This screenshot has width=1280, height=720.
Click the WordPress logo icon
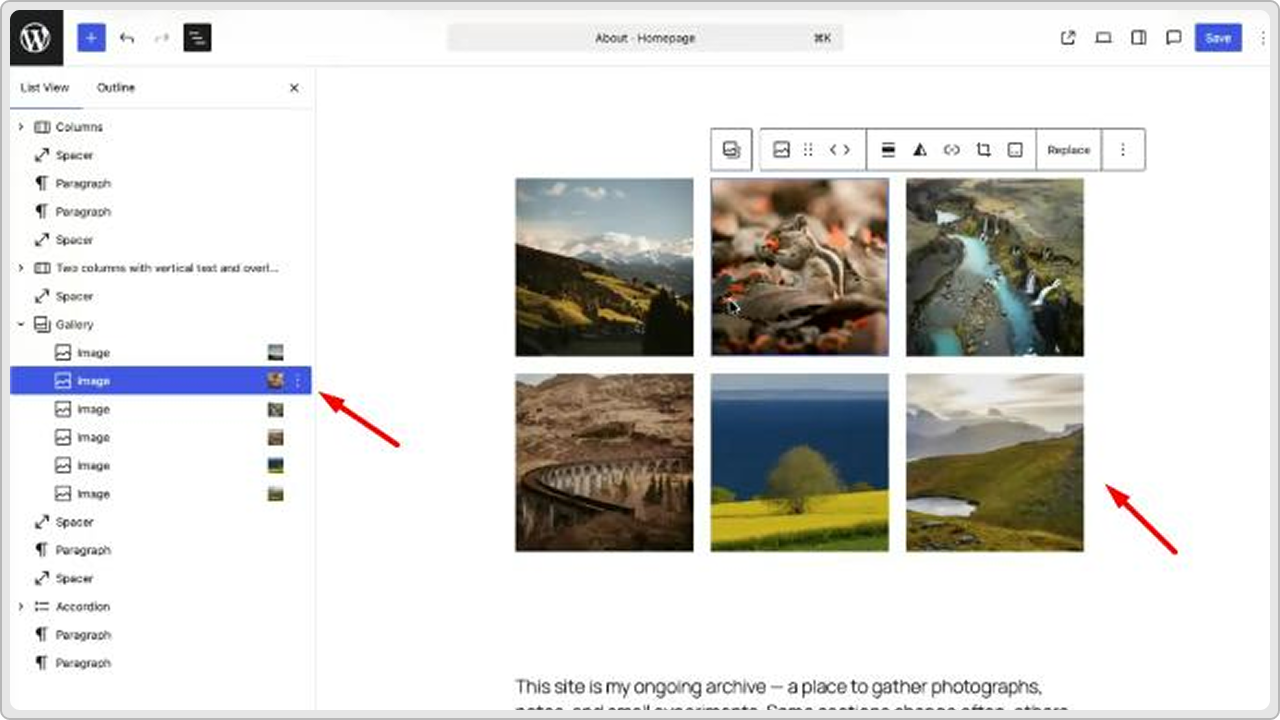(36, 37)
